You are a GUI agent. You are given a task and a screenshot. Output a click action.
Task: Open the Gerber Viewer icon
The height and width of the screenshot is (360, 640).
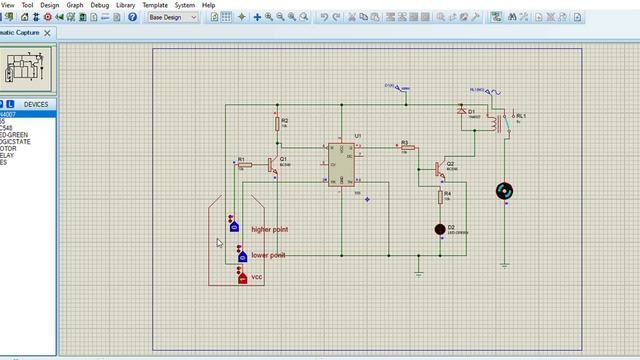pyautogui.click(x=71, y=17)
